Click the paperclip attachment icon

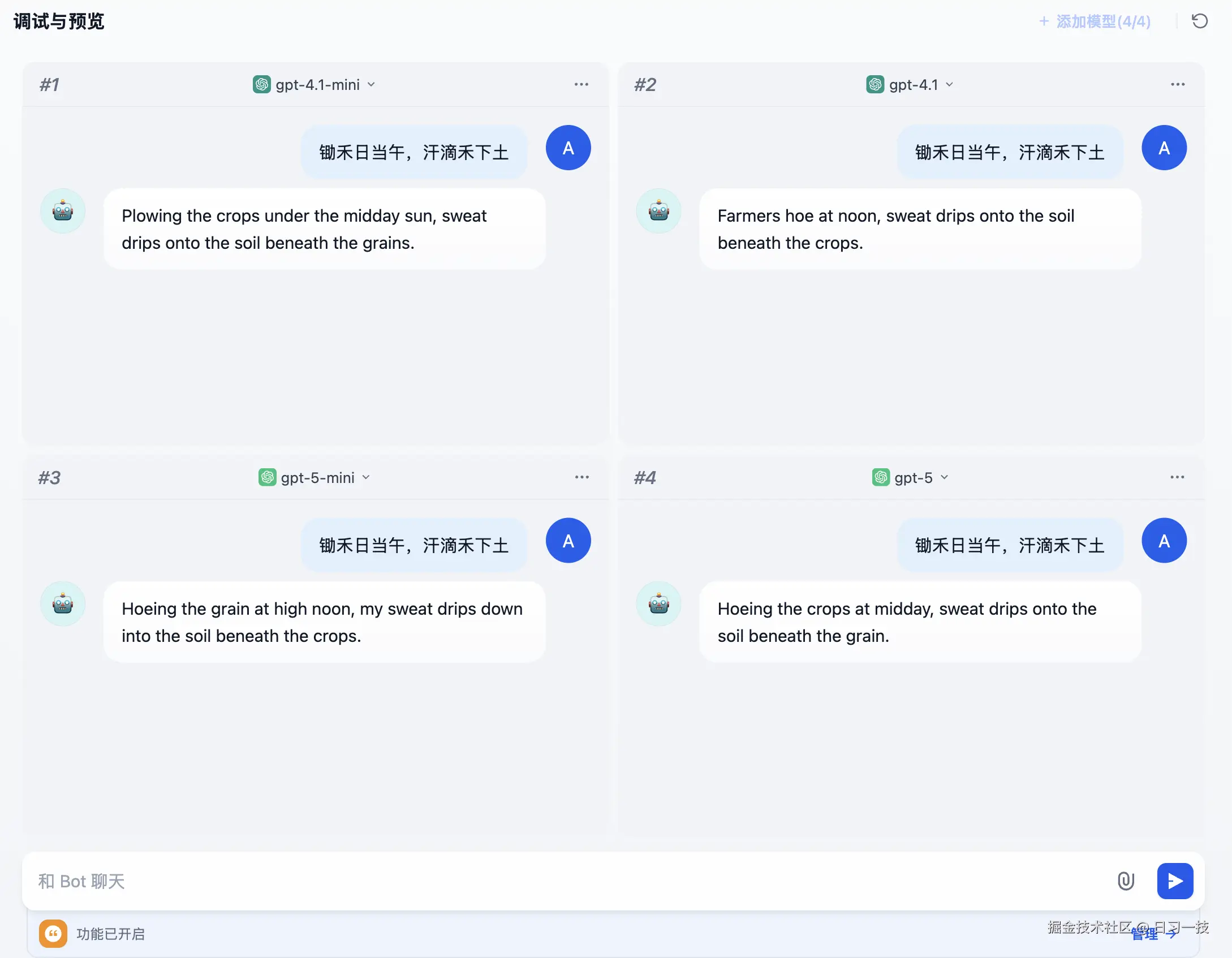pos(1126,881)
